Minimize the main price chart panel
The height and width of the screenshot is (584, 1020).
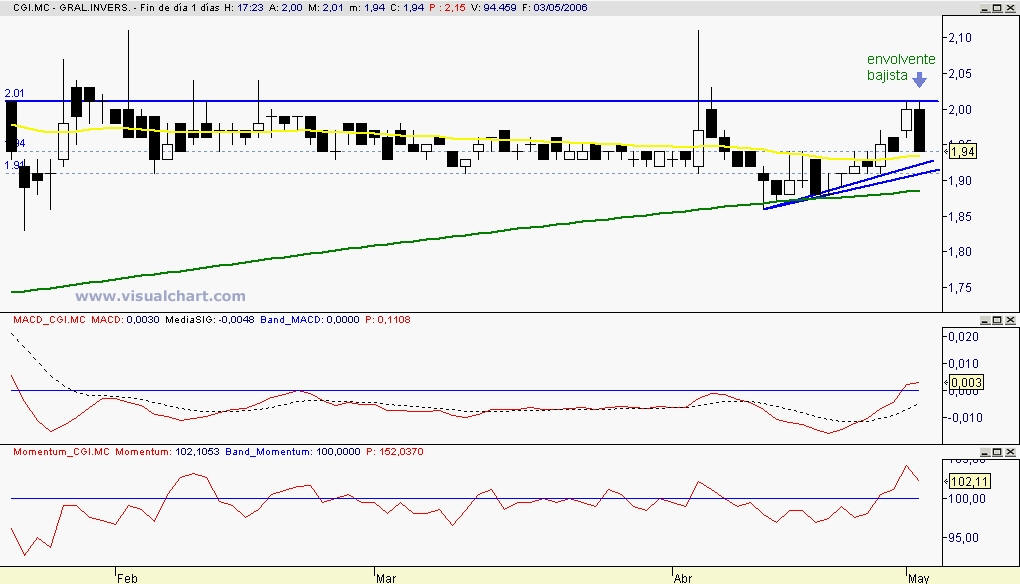tap(984, 7)
